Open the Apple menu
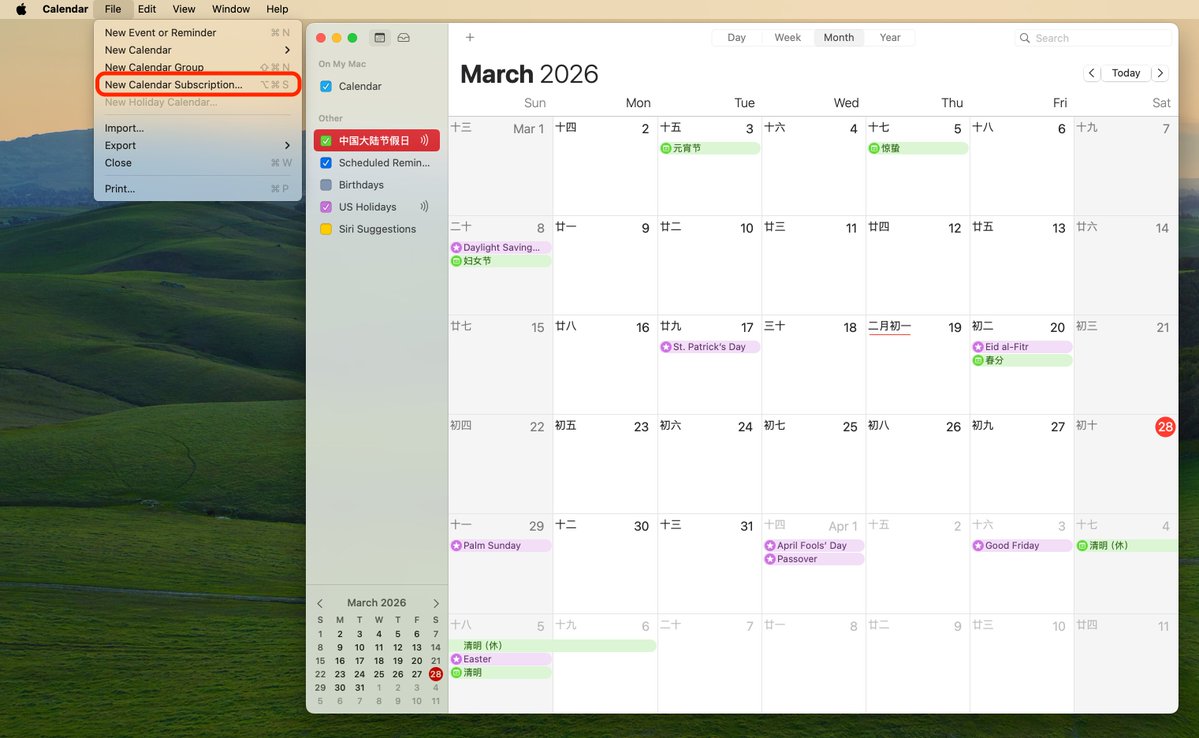 pos(21,9)
